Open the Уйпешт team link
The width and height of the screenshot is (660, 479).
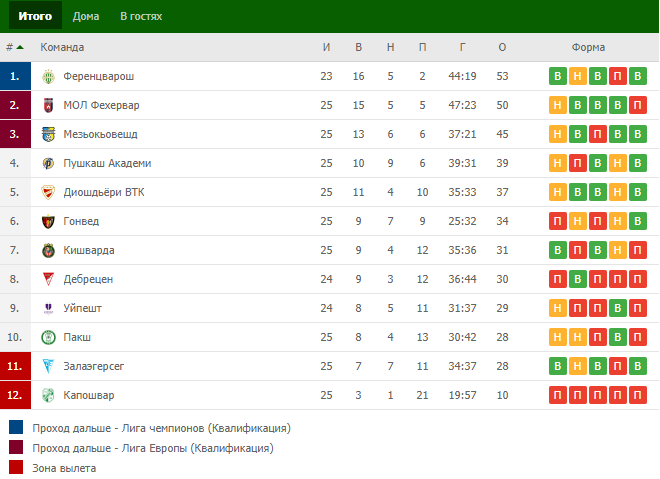point(82,308)
